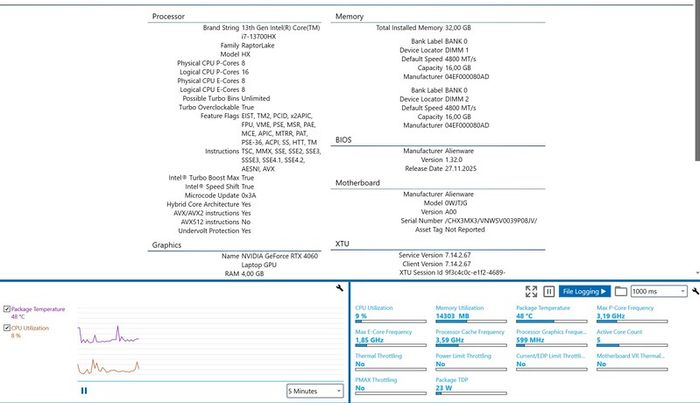Select the Package TDP 23 W monitor
Viewport: 700px width, 403px height.
(x=471, y=386)
